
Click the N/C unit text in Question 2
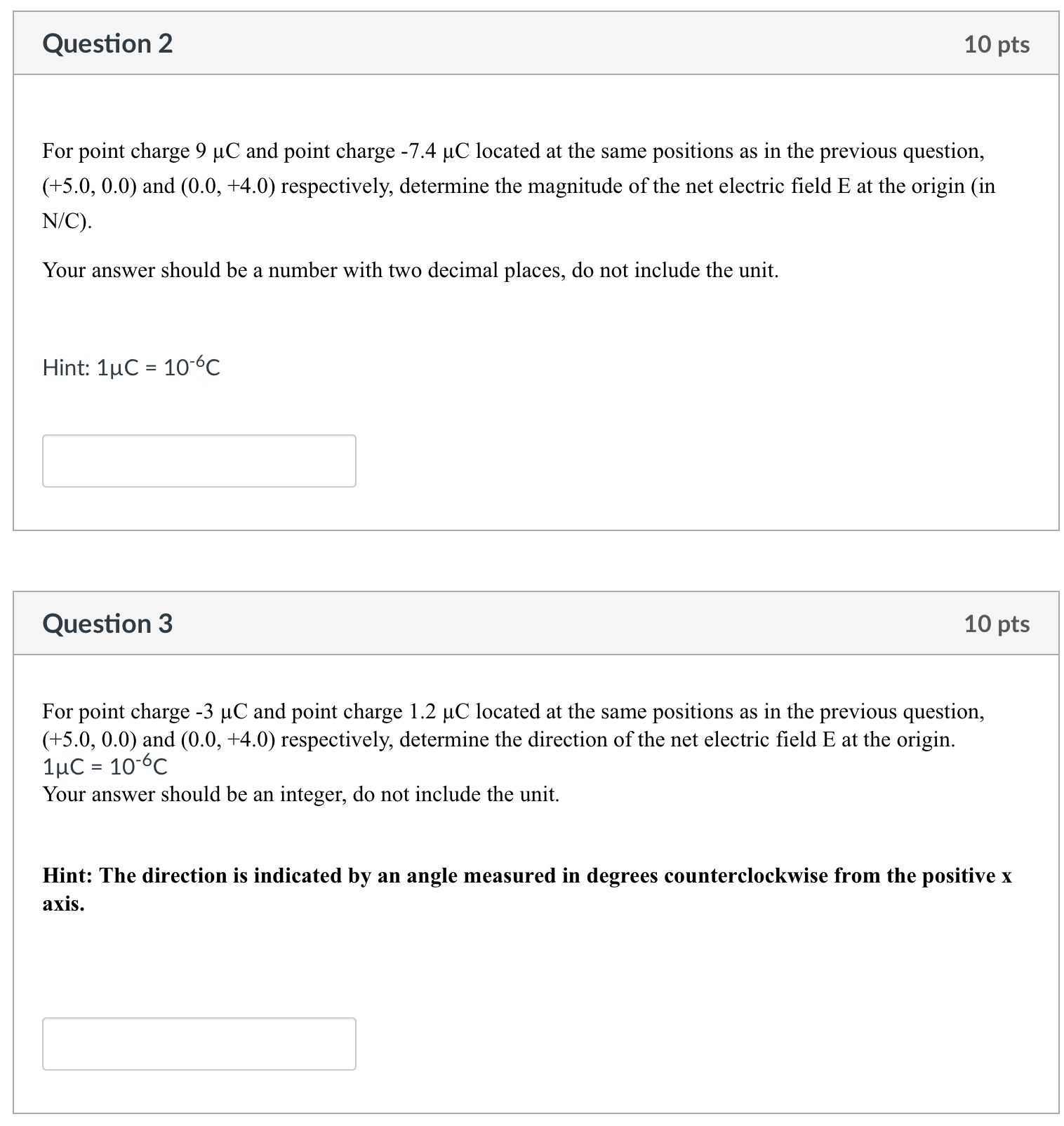[65, 222]
